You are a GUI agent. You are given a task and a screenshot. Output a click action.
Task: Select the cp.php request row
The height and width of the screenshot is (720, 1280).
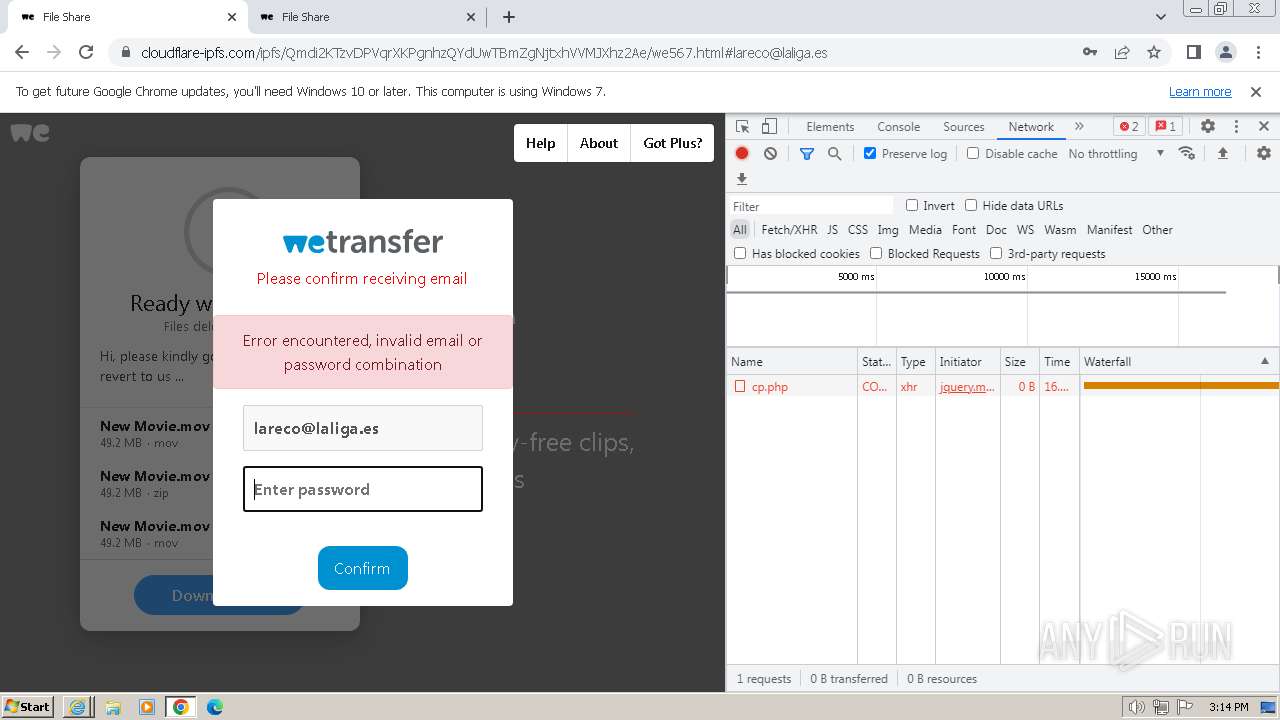(x=1002, y=386)
